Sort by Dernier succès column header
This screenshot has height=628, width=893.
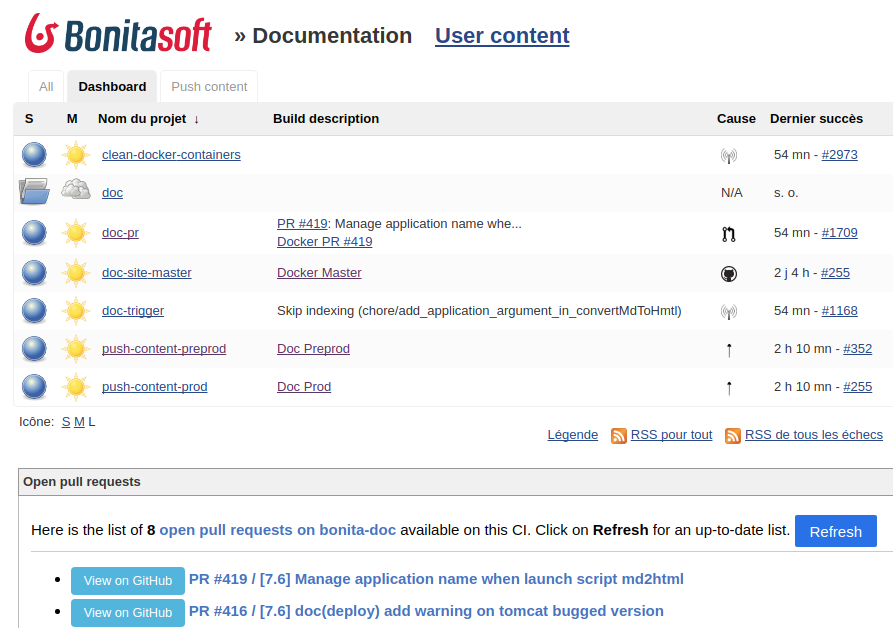[816, 118]
